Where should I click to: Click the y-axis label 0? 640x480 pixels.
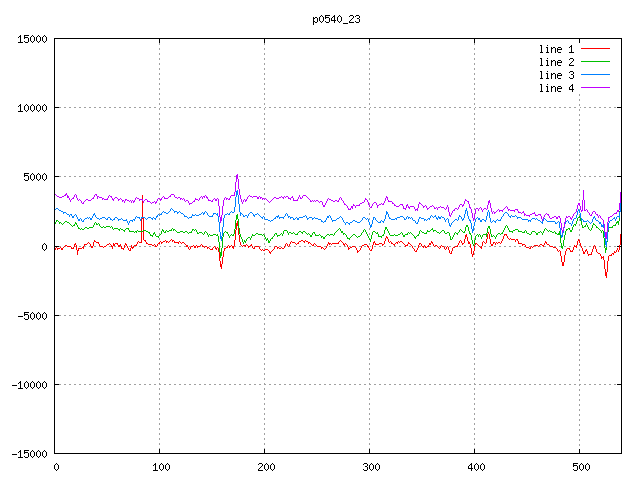point(44,247)
